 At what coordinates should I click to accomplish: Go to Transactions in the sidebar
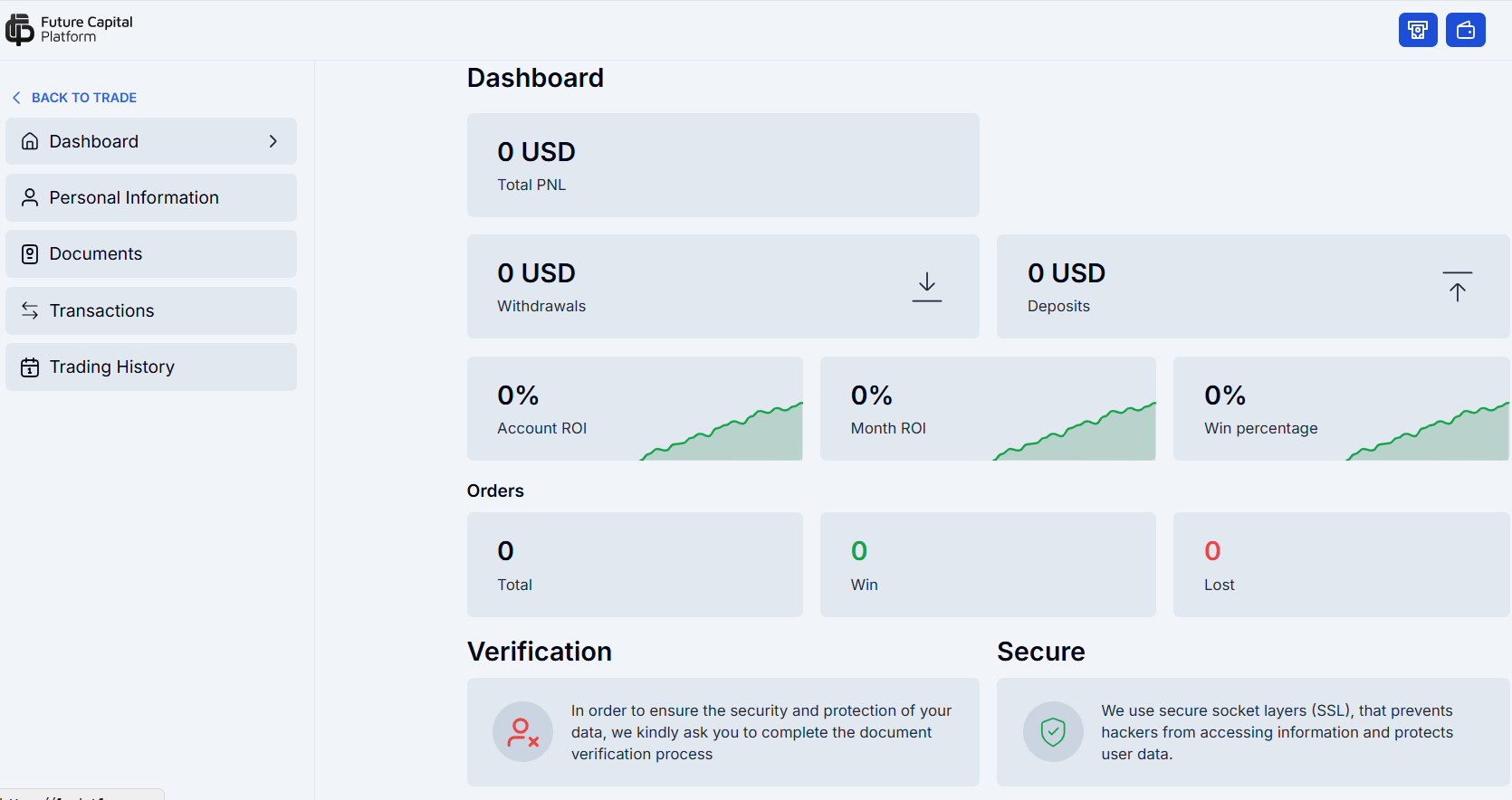pos(151,310)
